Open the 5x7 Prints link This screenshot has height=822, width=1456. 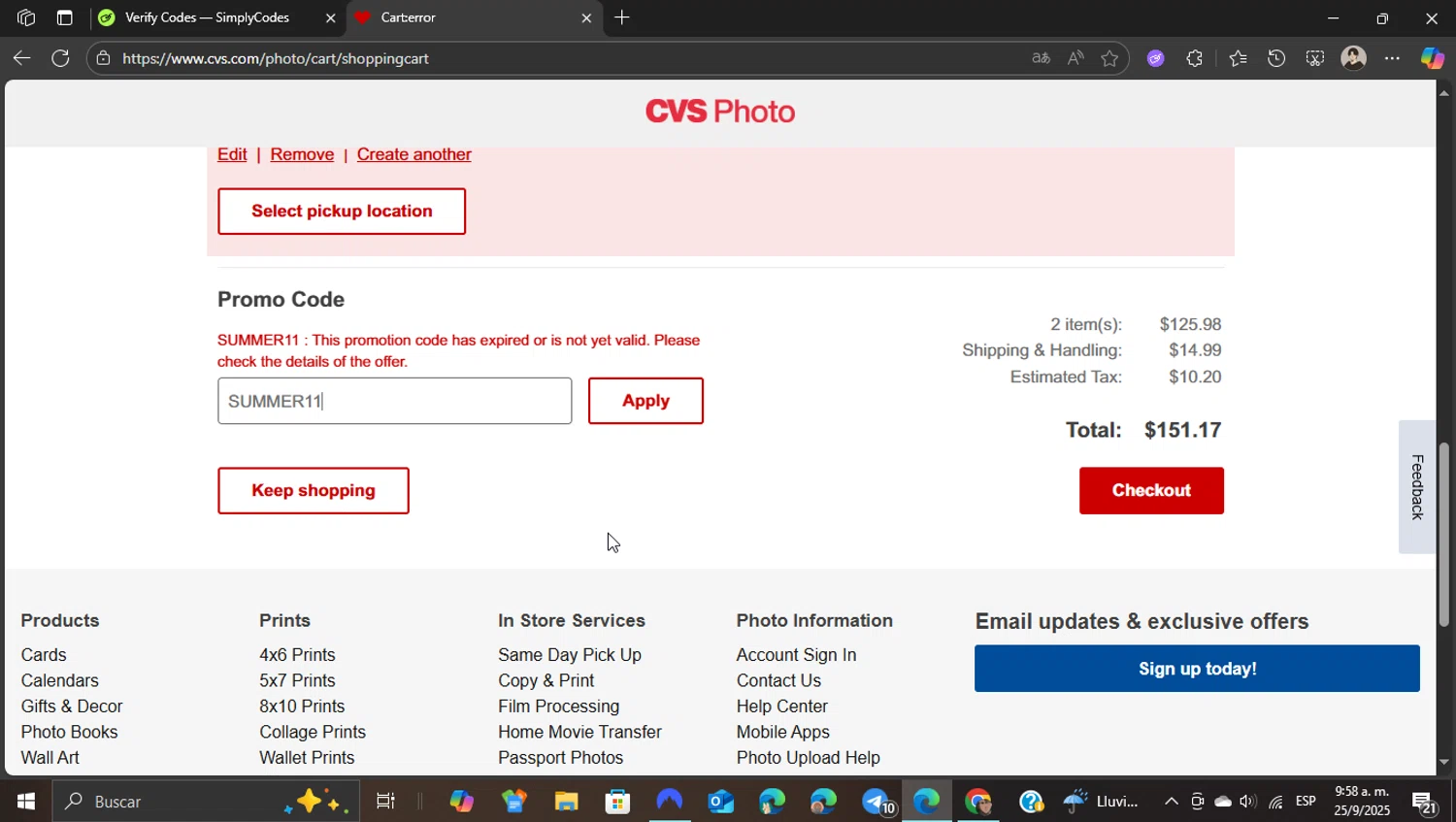click(297, 680)
